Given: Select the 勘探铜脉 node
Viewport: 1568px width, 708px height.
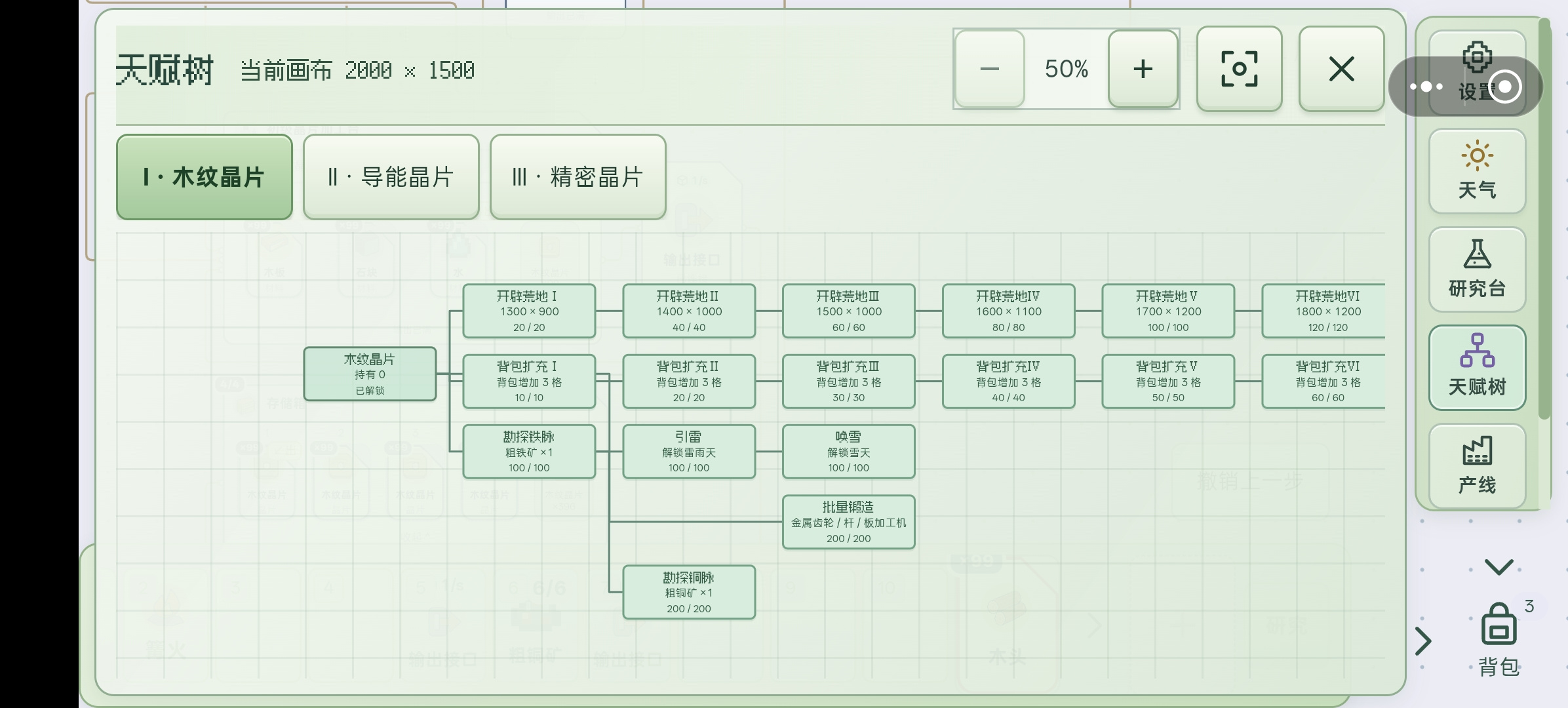Looking at the screenshot, I should click(689, 592).
